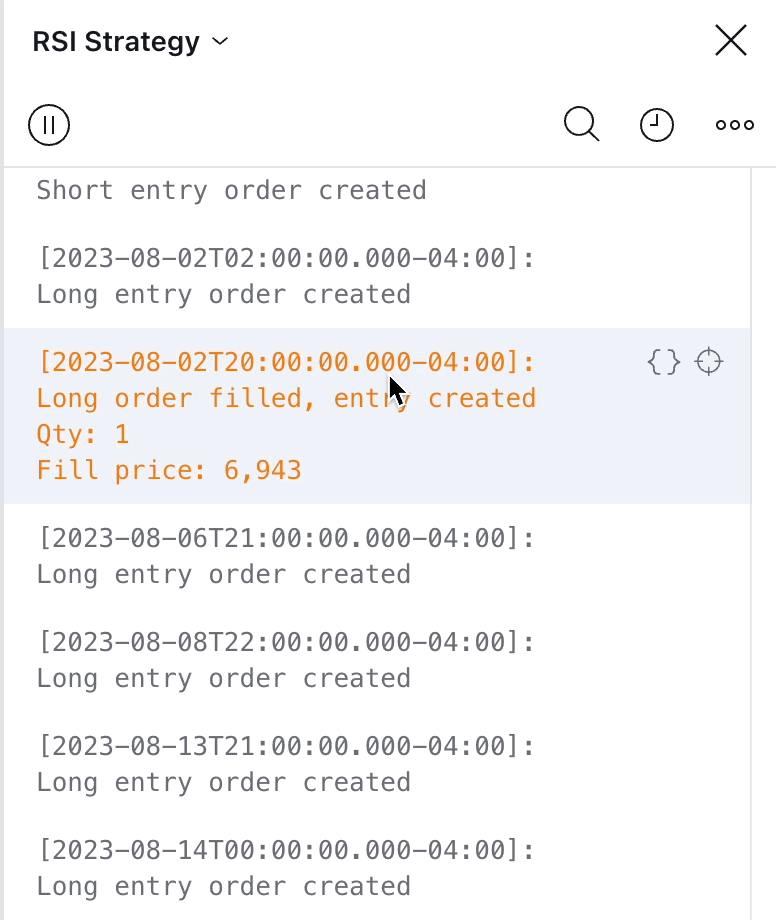The image size is (776, 920).
Task: Open the RSI Strategy dropdown
Action: 130,42
